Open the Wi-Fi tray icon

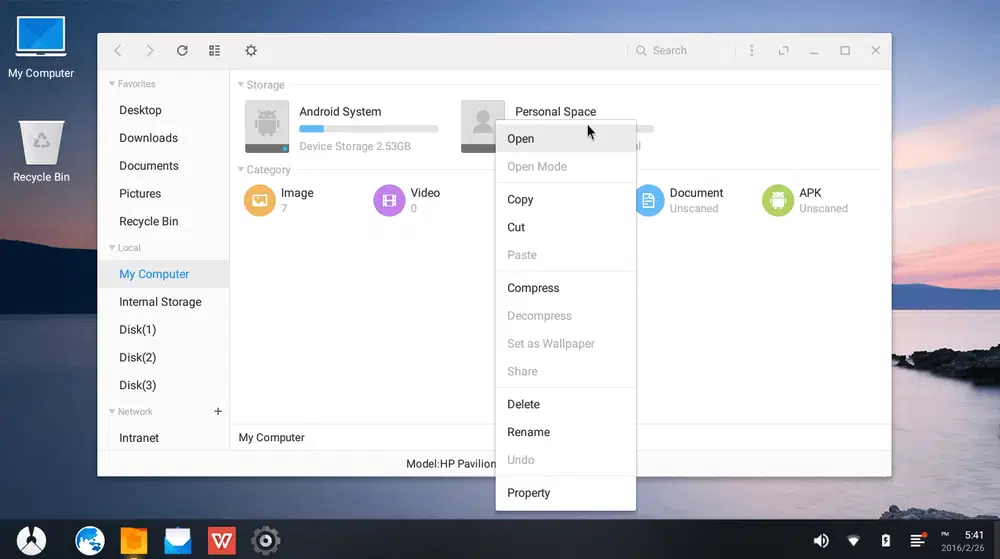coord(853,541)
